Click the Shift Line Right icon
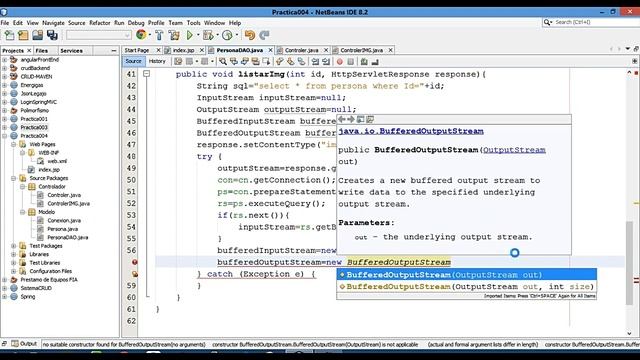Viewport: 640px width, 360px height. click(x=326, y=62)
